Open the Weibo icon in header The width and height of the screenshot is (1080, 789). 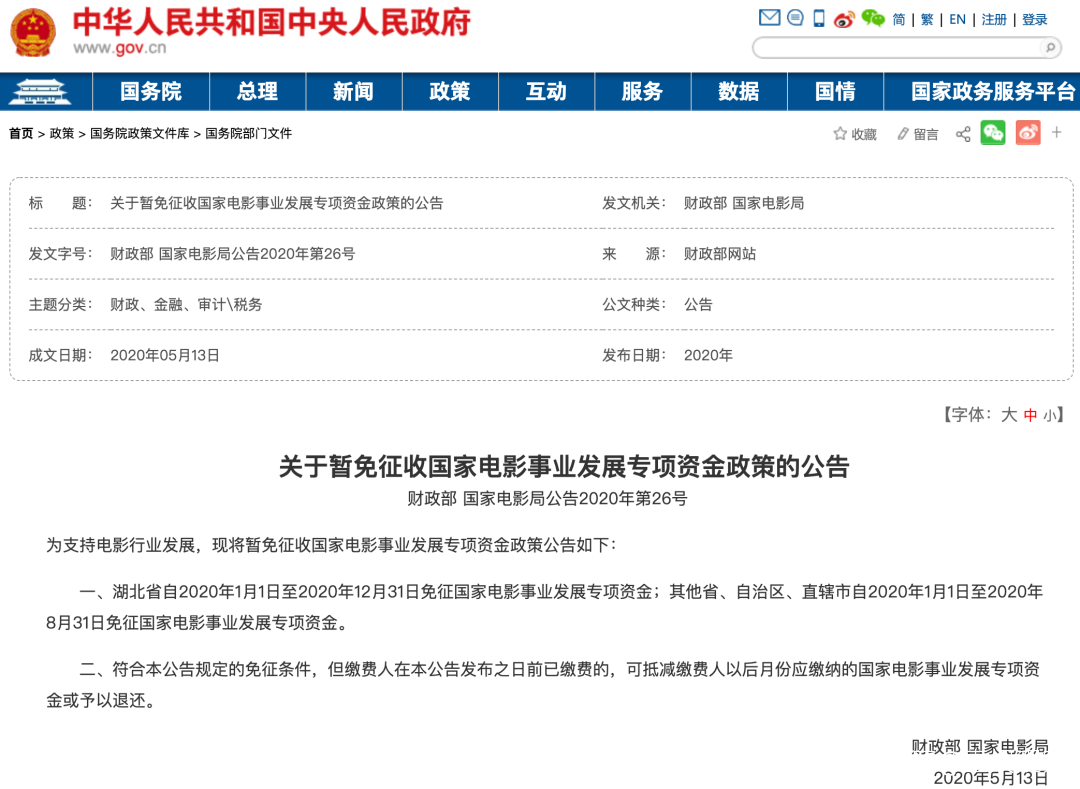click(x=844, y=19)
